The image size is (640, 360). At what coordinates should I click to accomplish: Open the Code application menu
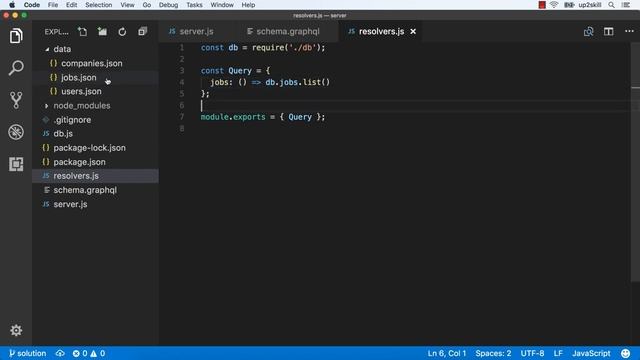(x=31, y=5)
